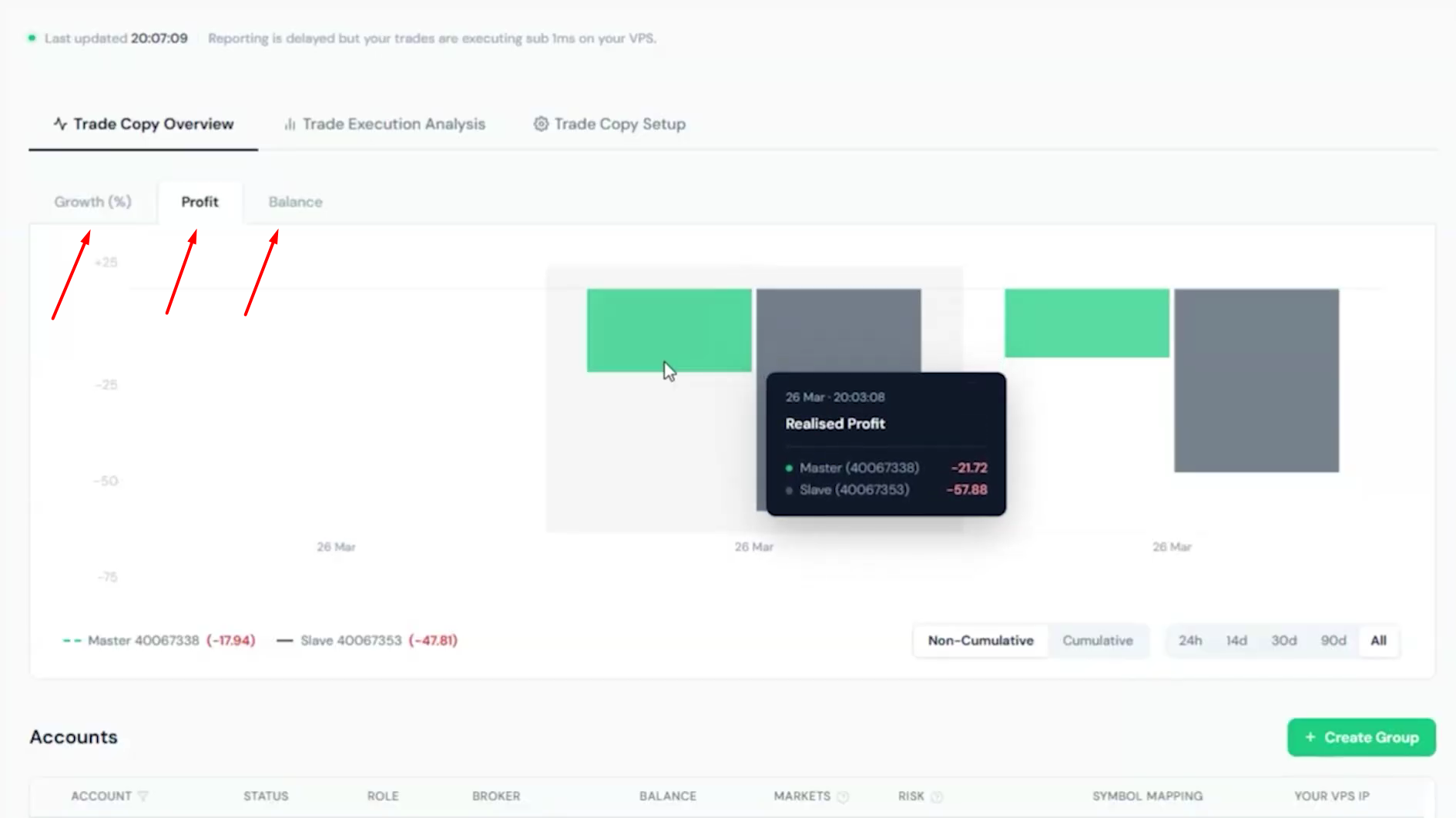This screenshot has height=818, width=1456.
Task: Click the BALANCE column header
Action: 668,796
